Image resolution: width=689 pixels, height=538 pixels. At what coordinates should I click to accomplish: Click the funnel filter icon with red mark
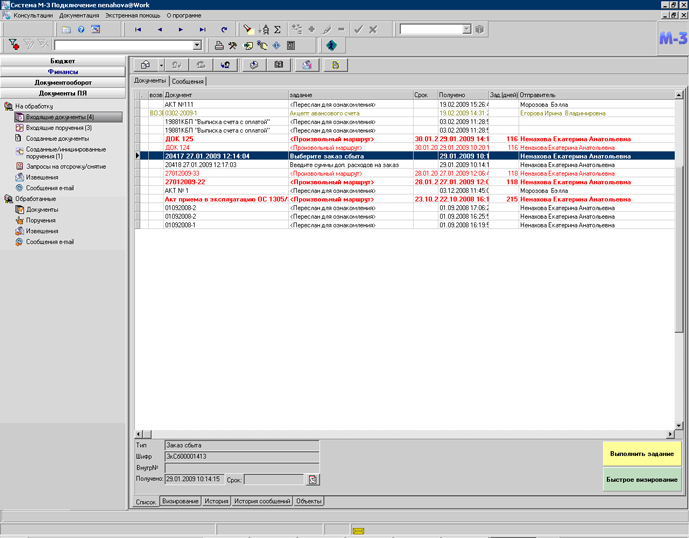click(14, 44)
